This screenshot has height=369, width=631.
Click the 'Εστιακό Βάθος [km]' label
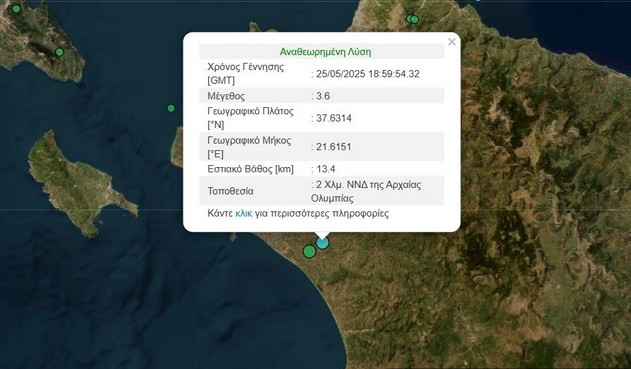pyautogui.click(x=250, y=169)
